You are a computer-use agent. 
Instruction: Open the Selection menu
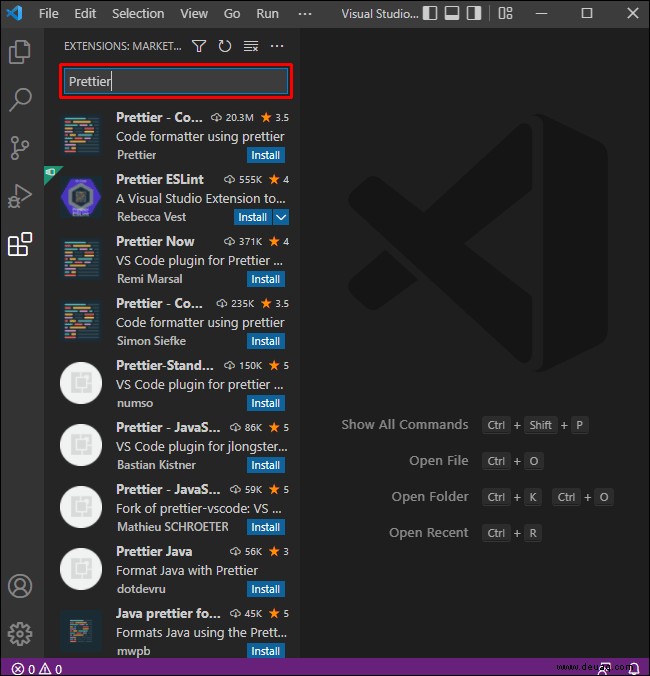138,14
